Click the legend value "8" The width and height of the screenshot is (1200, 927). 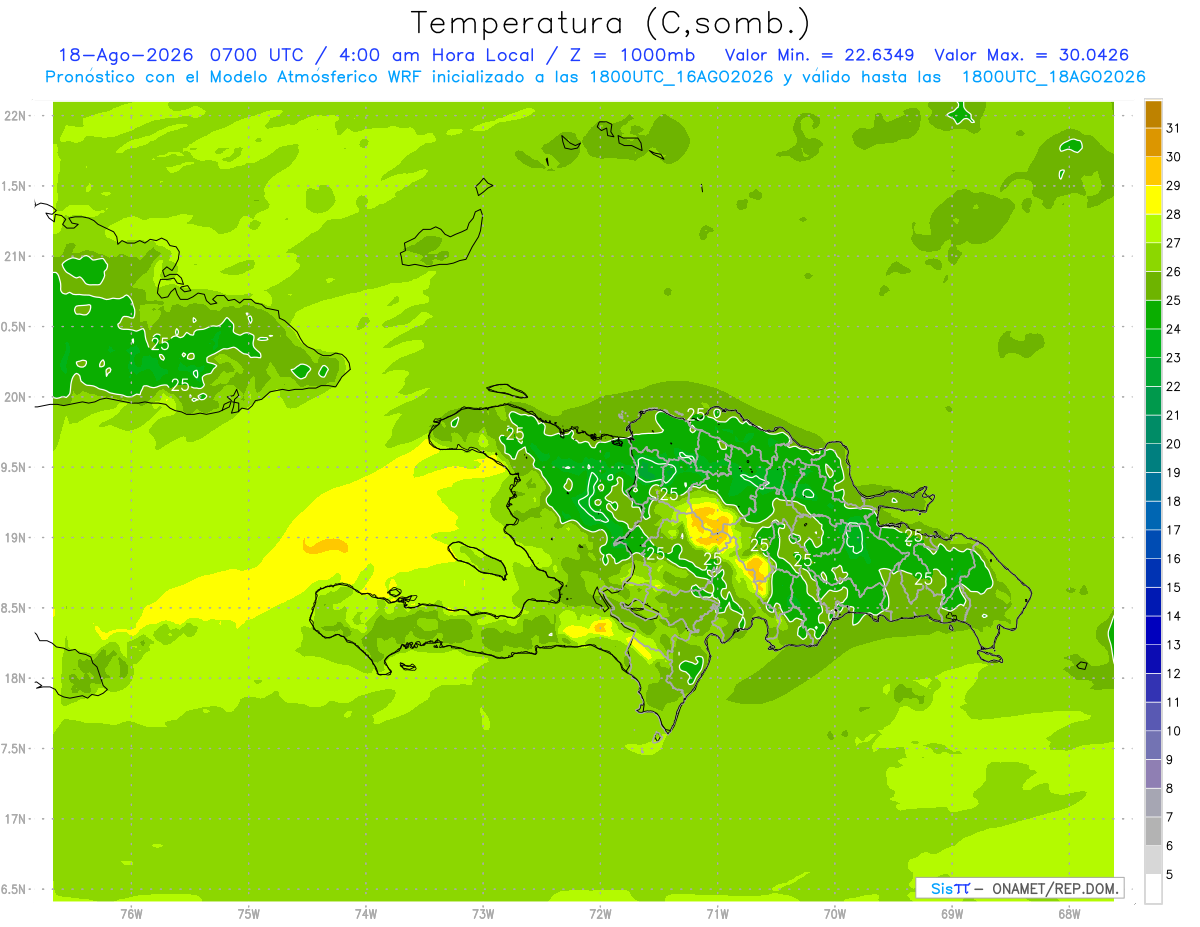click(1170, 789)
